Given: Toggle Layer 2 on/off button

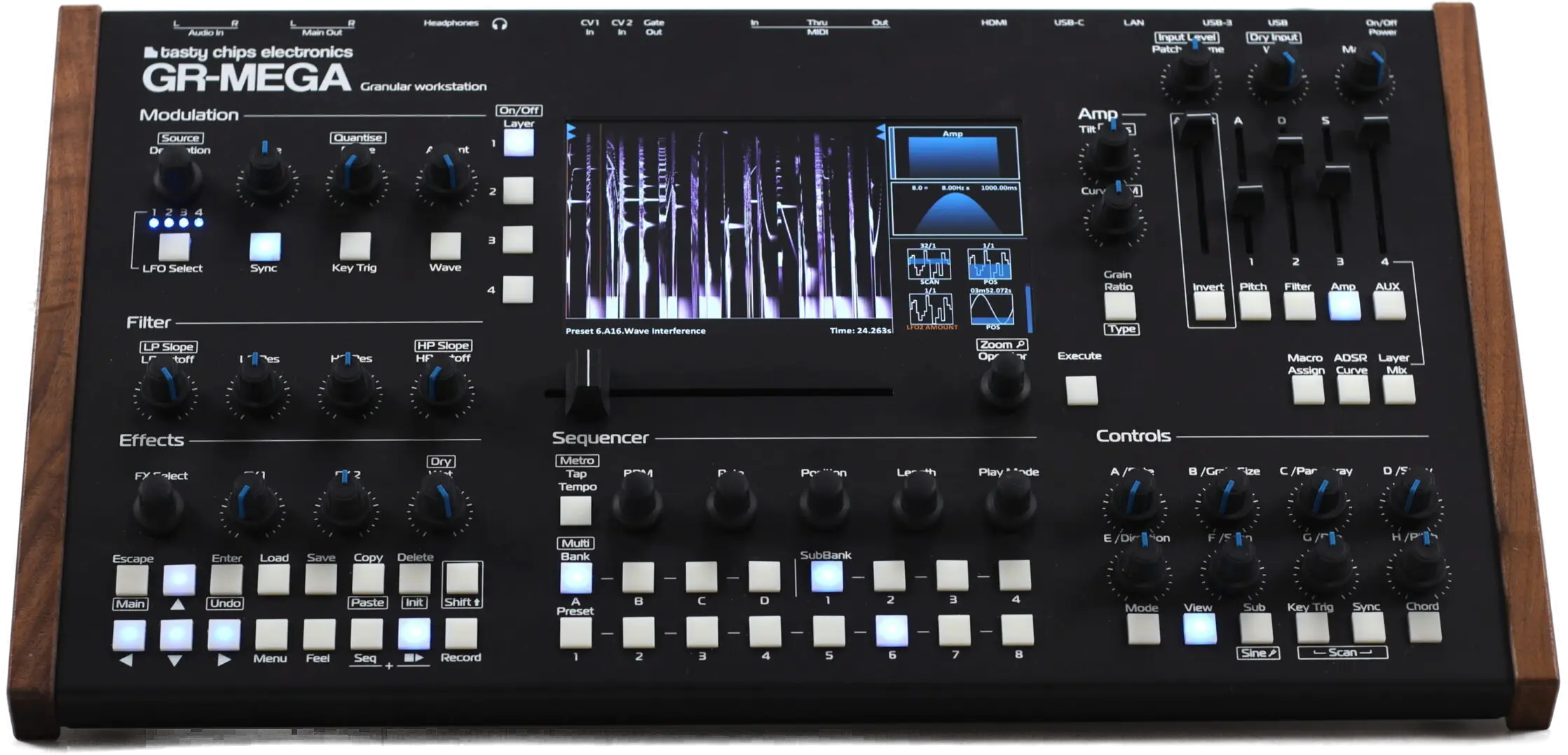Looking at the screenshot, I should tap(518, 191).
